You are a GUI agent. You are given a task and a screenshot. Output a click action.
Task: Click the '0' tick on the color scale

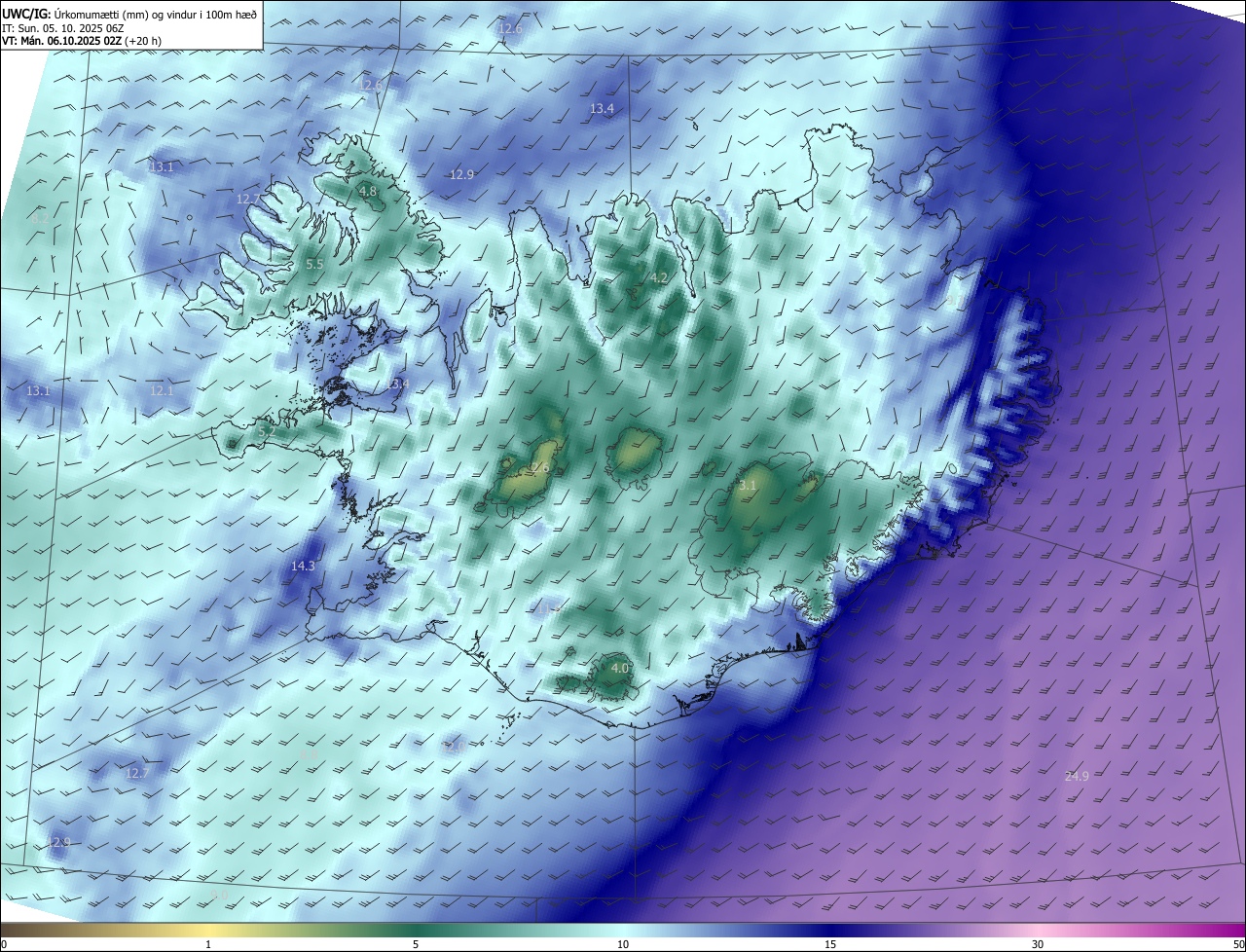[3, 944]
